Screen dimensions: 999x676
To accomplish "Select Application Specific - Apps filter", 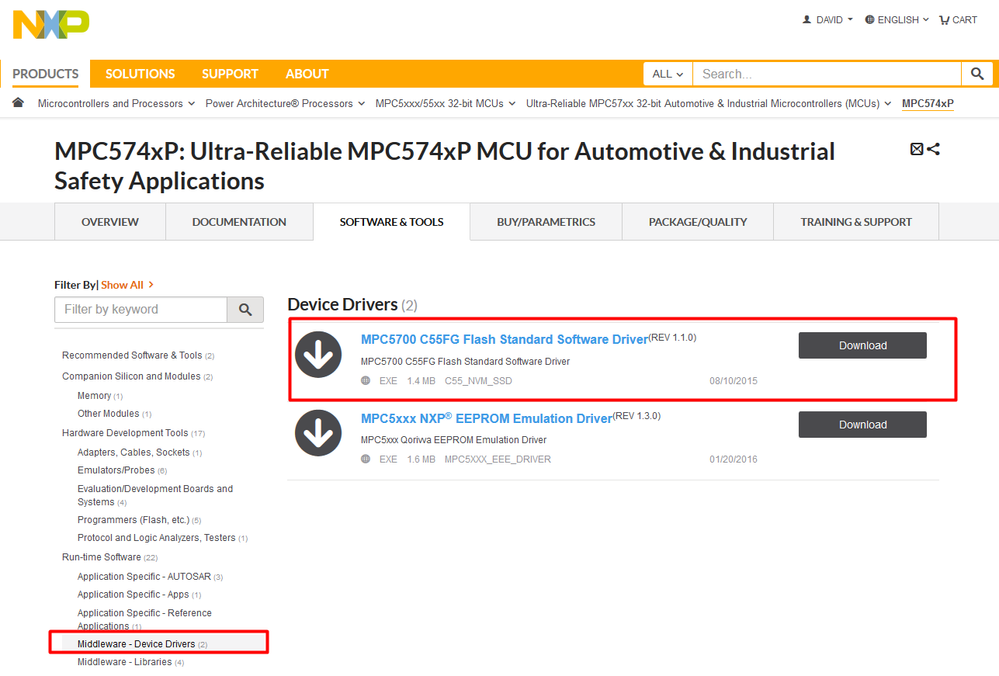I will click(139, 594).
